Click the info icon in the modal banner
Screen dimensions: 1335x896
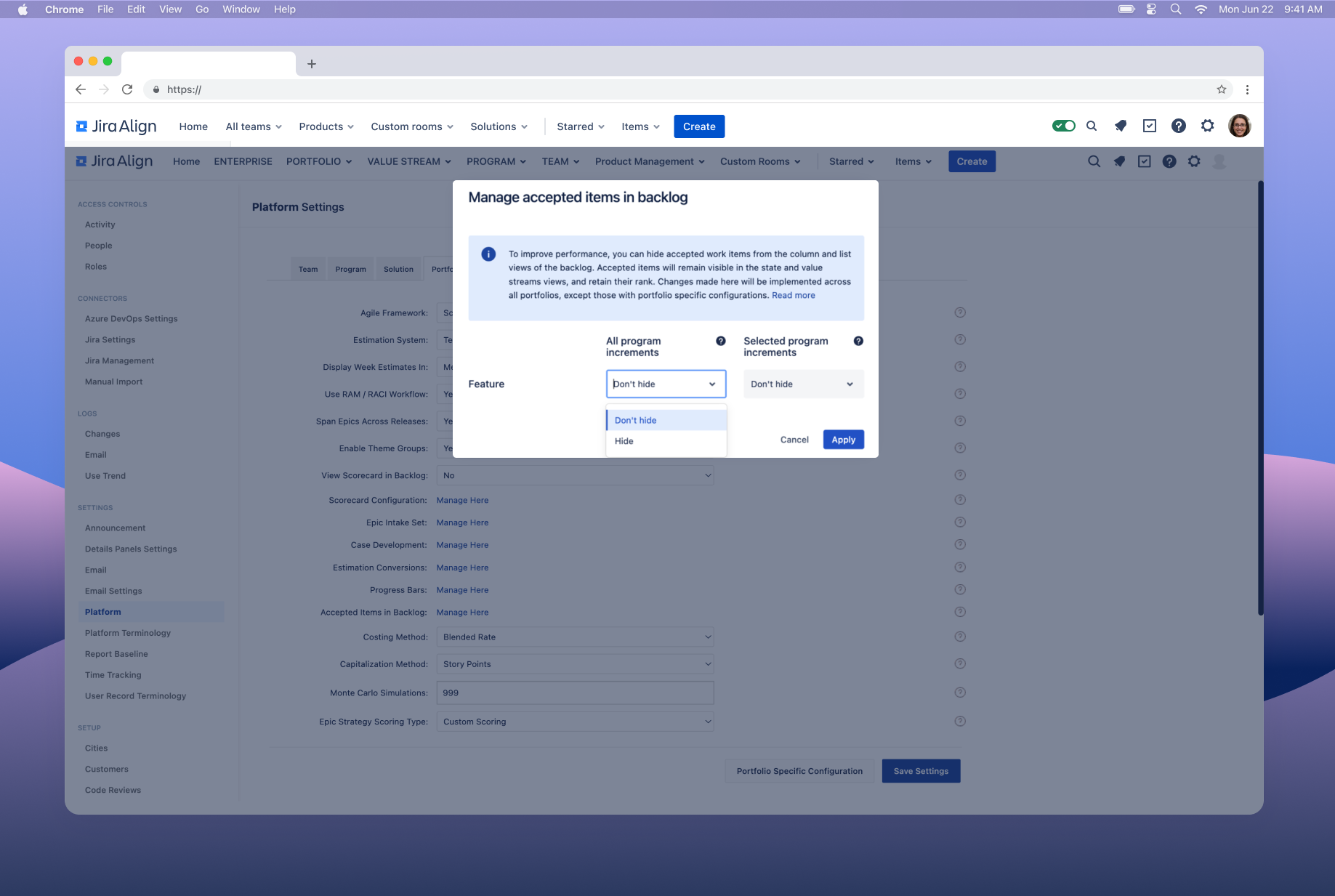click(x=488, y=254)
